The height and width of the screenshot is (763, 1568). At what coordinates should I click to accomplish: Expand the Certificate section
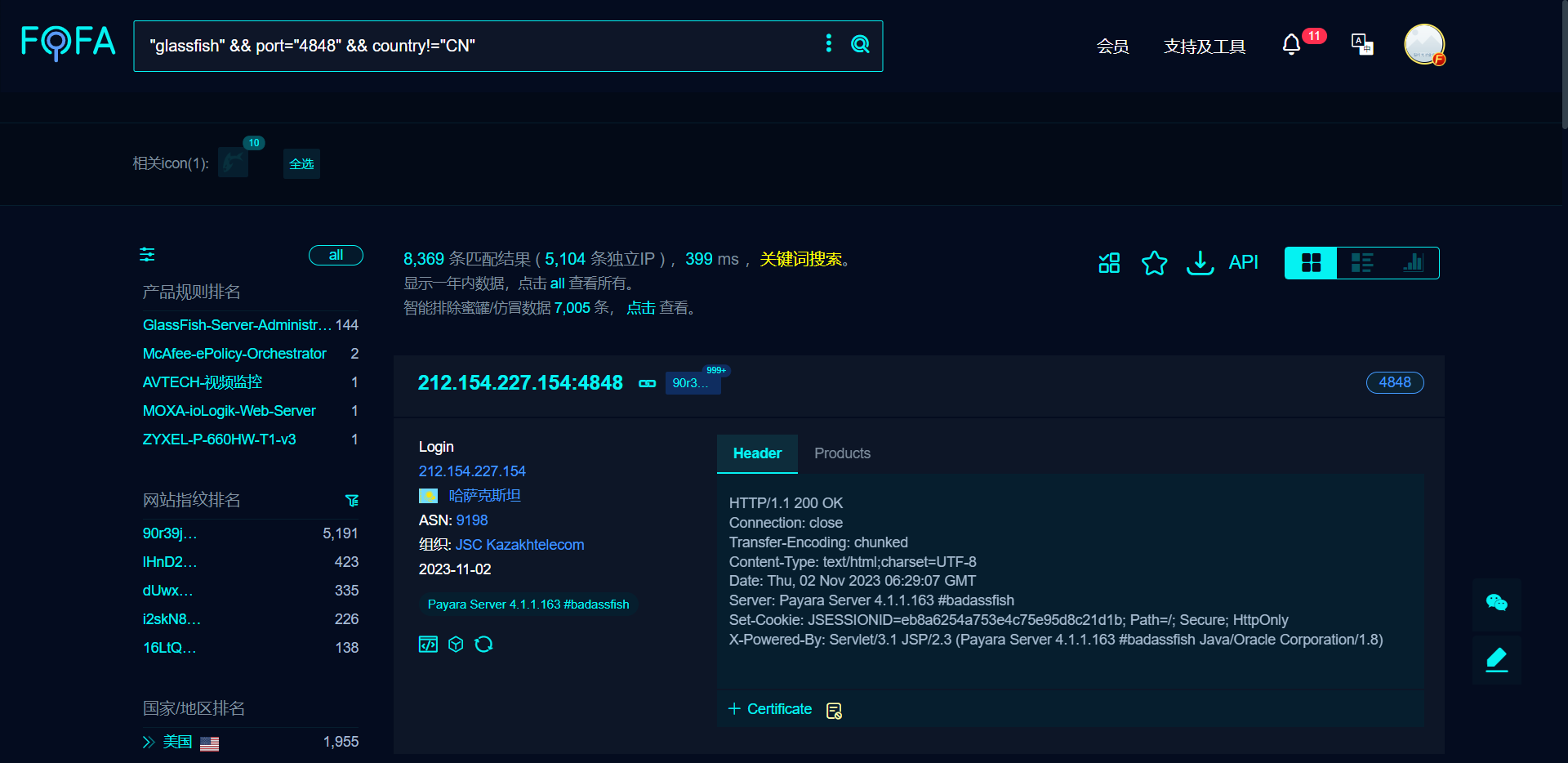pyautogui.click(x=770, y=709)
